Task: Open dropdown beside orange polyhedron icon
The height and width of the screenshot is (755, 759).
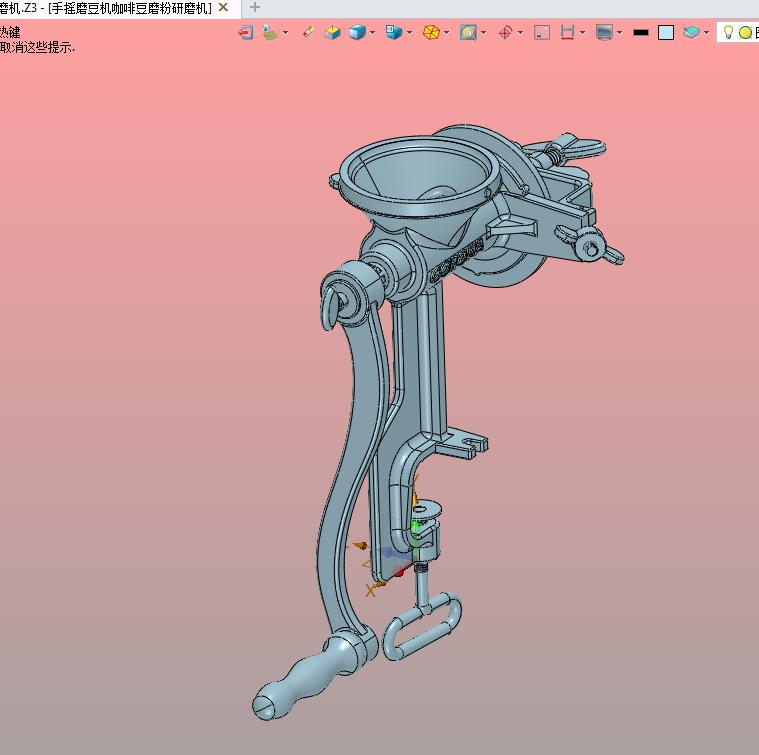Action: [446, 33]
